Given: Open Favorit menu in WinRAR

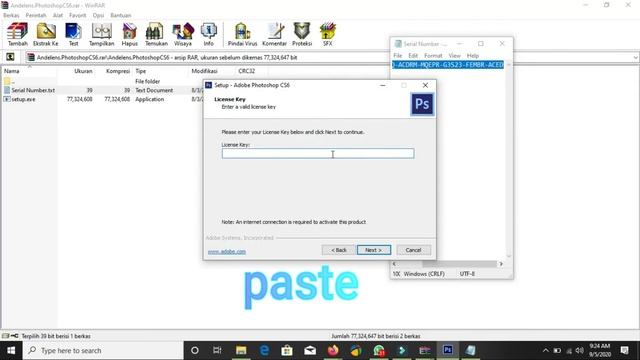Looking at the screenshot, I should click(78, 15).
